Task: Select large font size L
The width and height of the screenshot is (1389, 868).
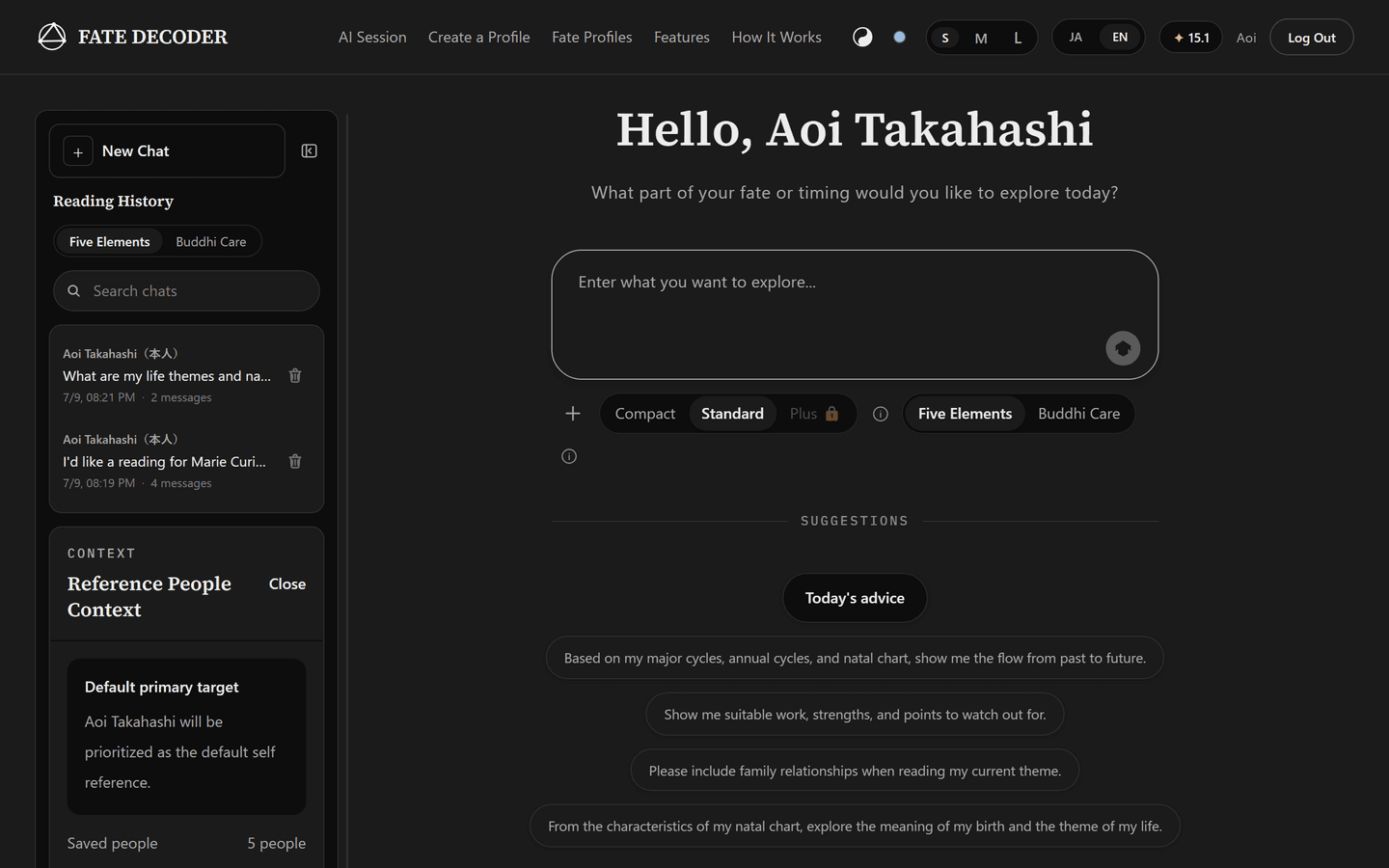Action: coord(1018,38)
